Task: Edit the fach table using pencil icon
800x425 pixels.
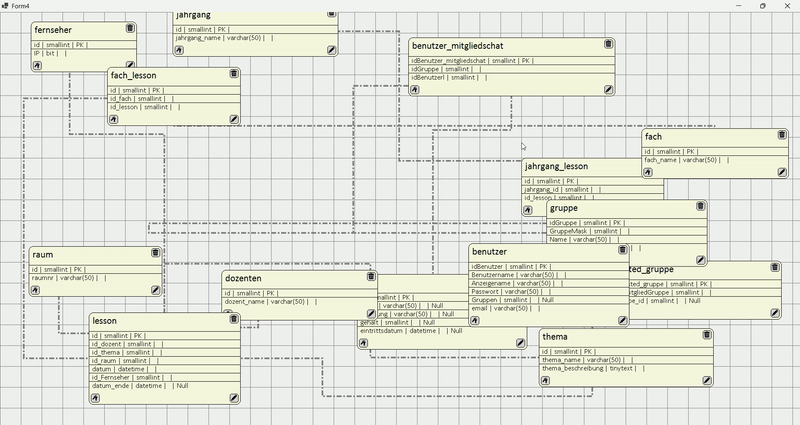Action: [782, 172]
